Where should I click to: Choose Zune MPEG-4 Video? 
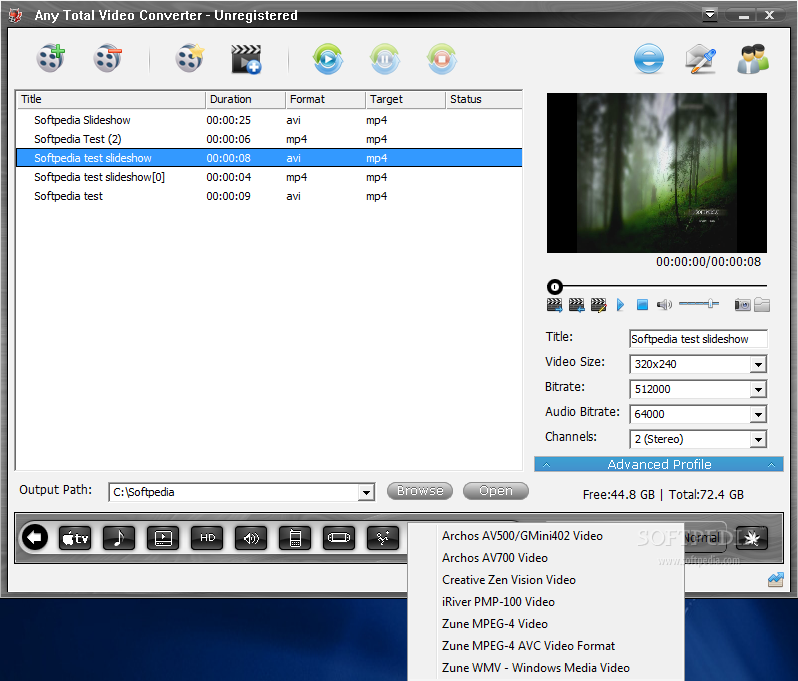495,623
